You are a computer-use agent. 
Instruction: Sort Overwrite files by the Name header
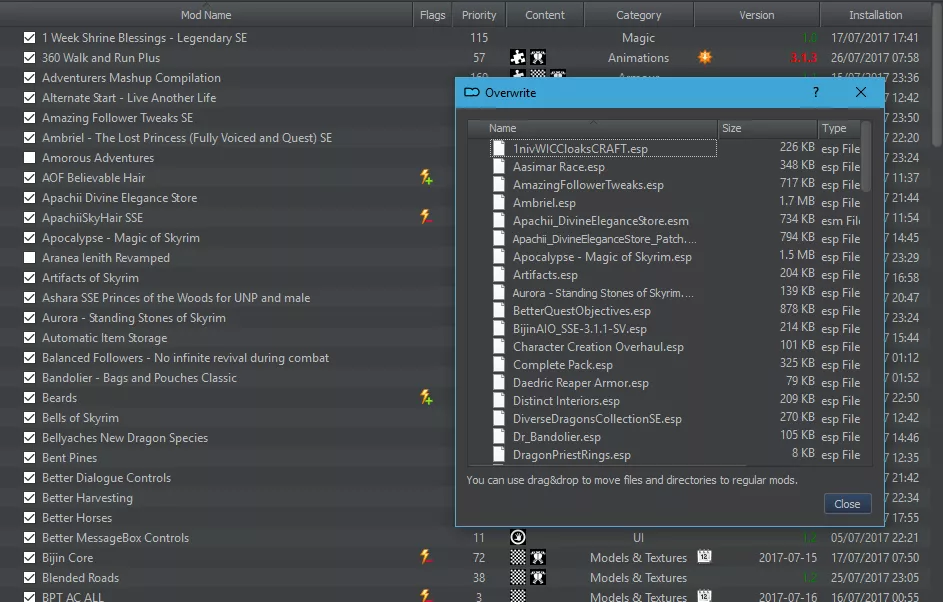(592, 128)
